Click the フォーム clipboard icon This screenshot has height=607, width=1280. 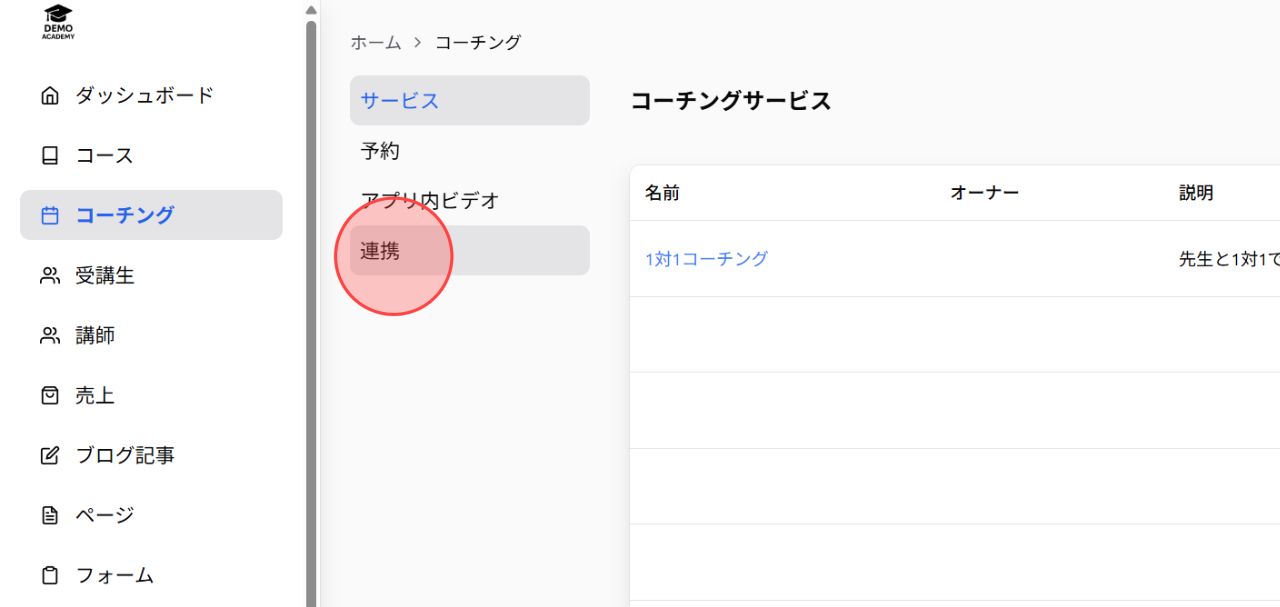click(x=49, y=576)
